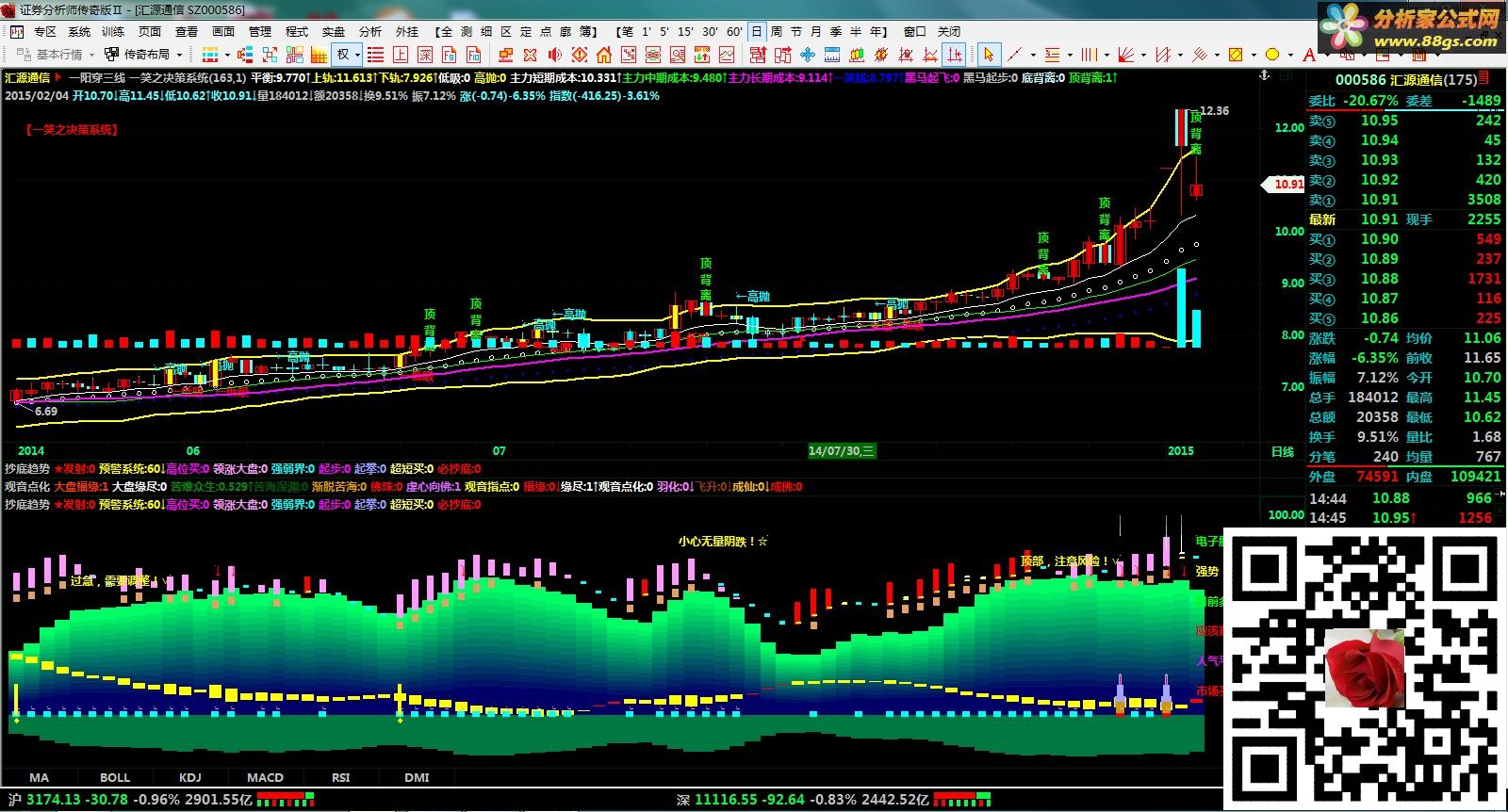Expand the rectangle tool dropdown arrow
The image size is (1508, 812).
1254,55
